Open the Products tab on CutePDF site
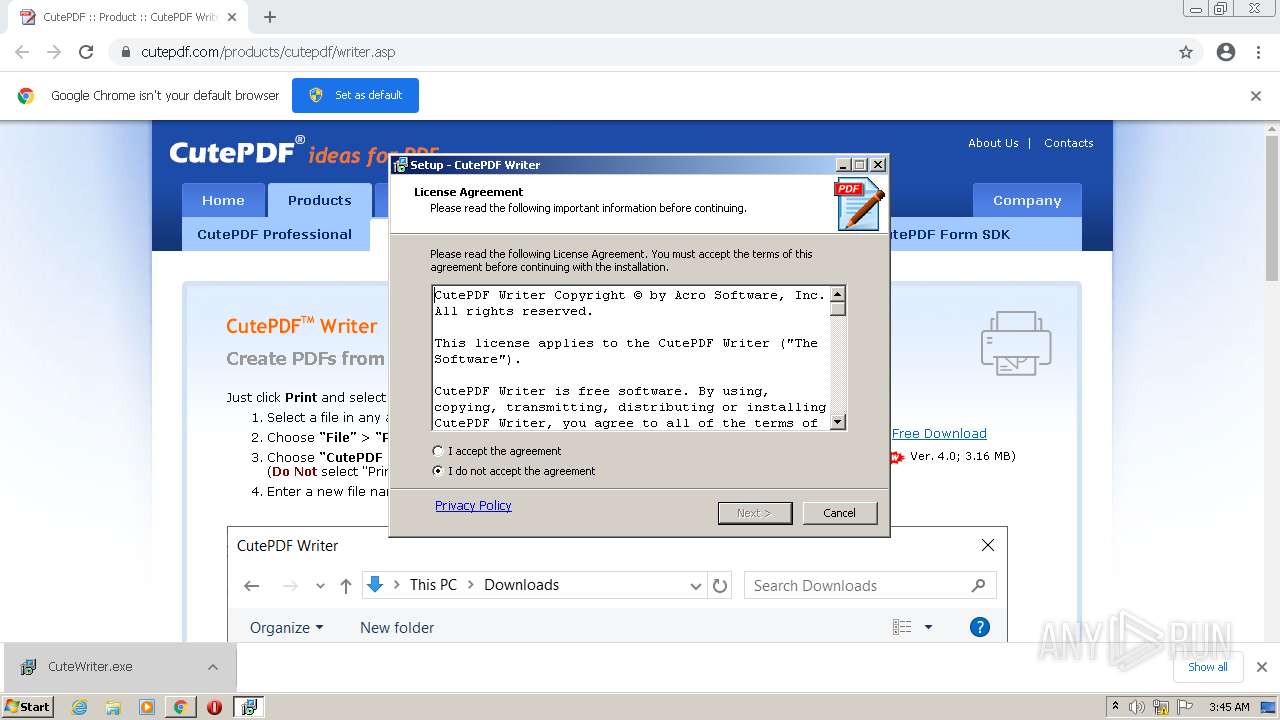1280x720 pixels. click(x=320, y=200)
